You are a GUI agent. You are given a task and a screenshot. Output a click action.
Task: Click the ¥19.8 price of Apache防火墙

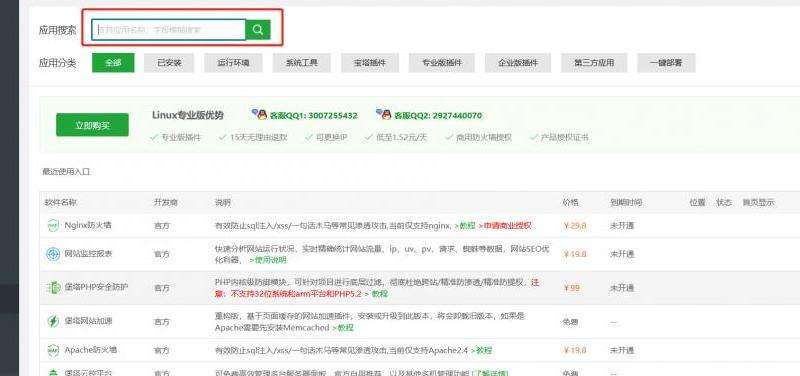[x=575, y=350]
